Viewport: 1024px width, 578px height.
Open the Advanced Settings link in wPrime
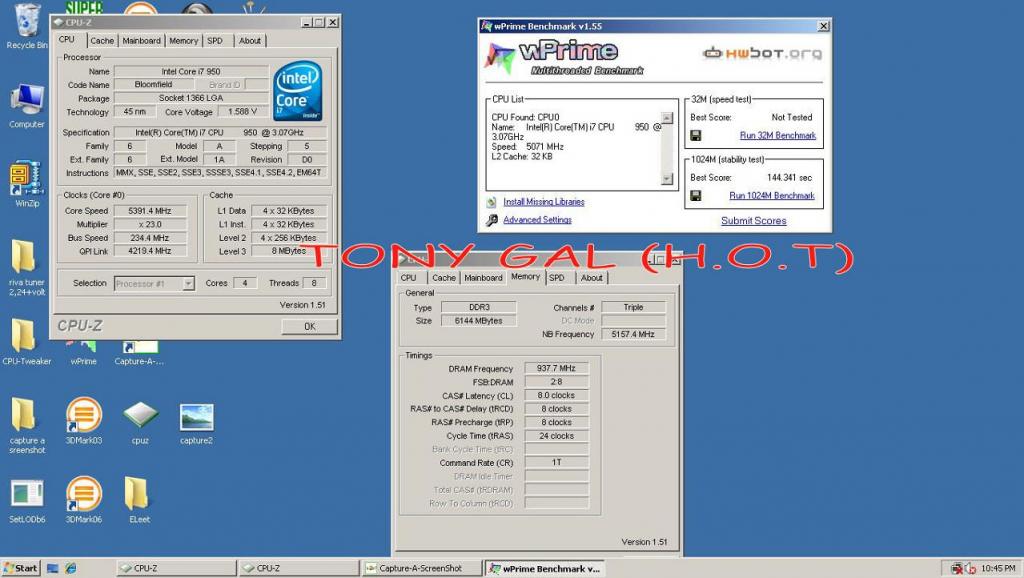(537, 220)
